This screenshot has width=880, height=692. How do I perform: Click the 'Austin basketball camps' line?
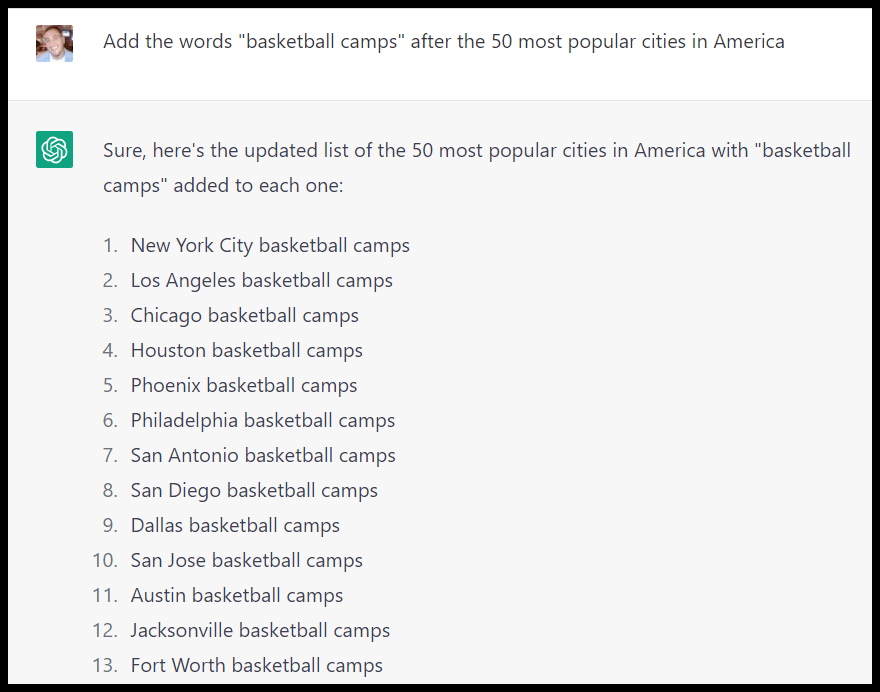236,595
